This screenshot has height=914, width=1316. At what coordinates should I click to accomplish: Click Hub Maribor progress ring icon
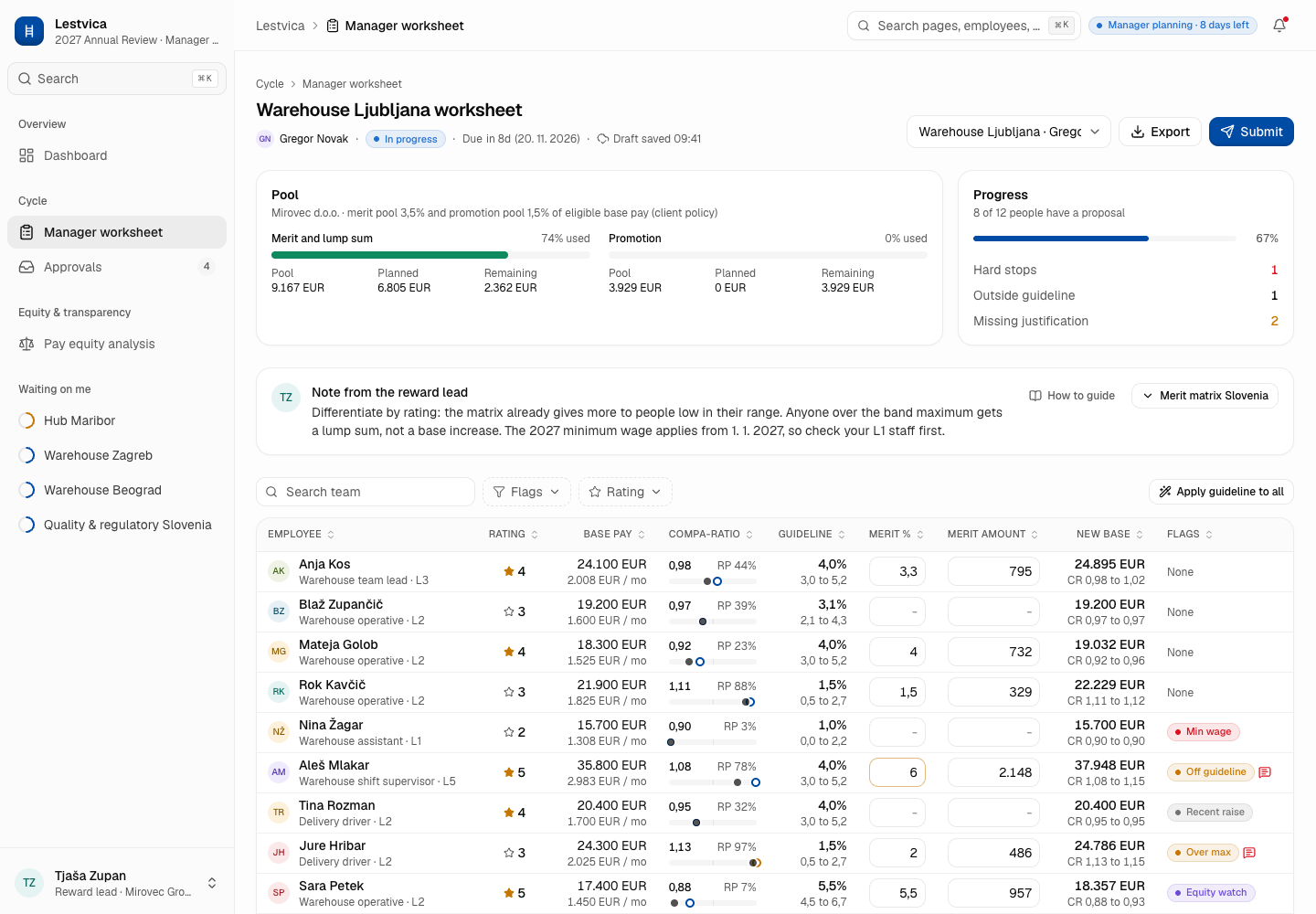pyautogui.click(x=27, y=420)
